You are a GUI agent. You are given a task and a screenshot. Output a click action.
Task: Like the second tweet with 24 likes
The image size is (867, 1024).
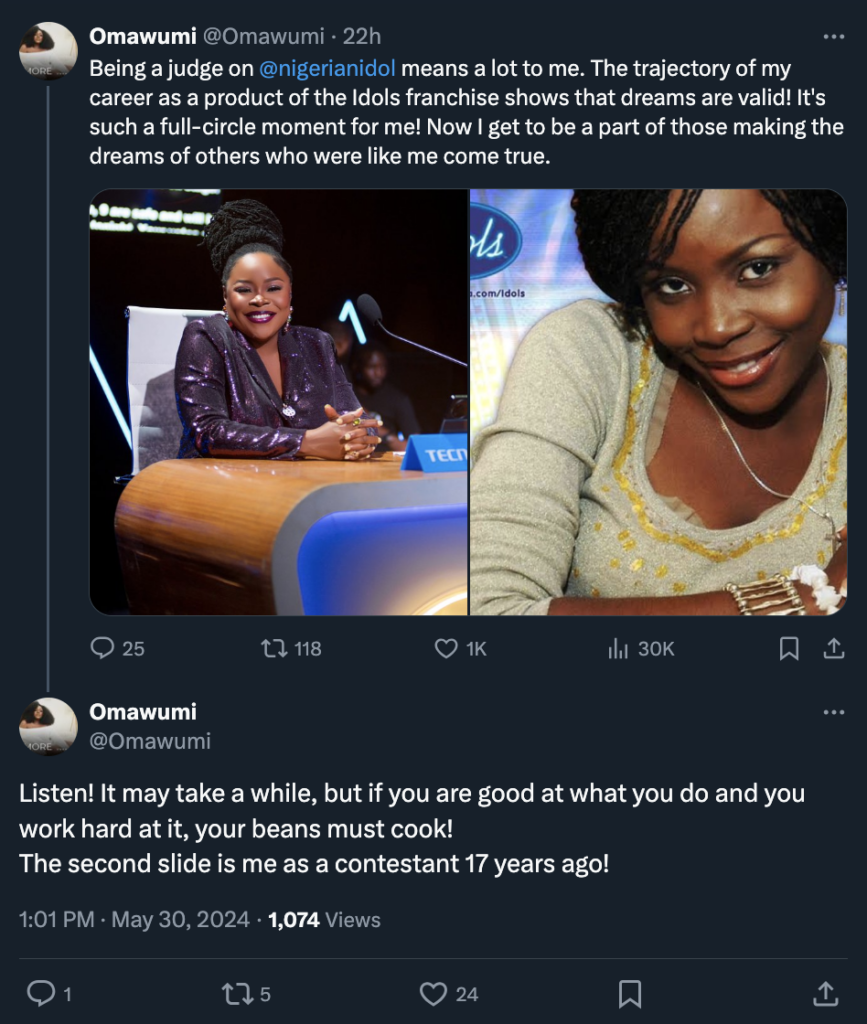coord(433,993)
